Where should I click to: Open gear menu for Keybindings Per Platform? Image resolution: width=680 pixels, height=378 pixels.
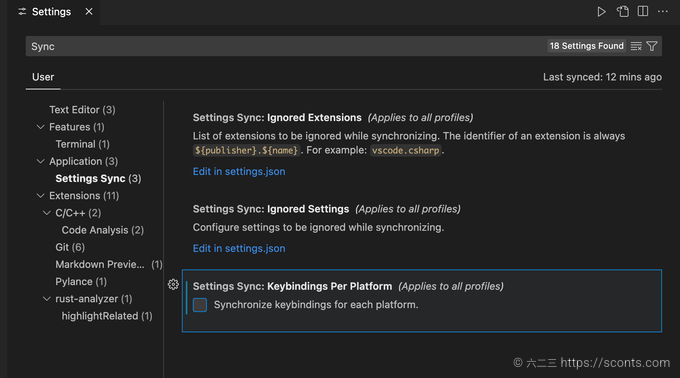pyautogui.click(x=173, y=284)
